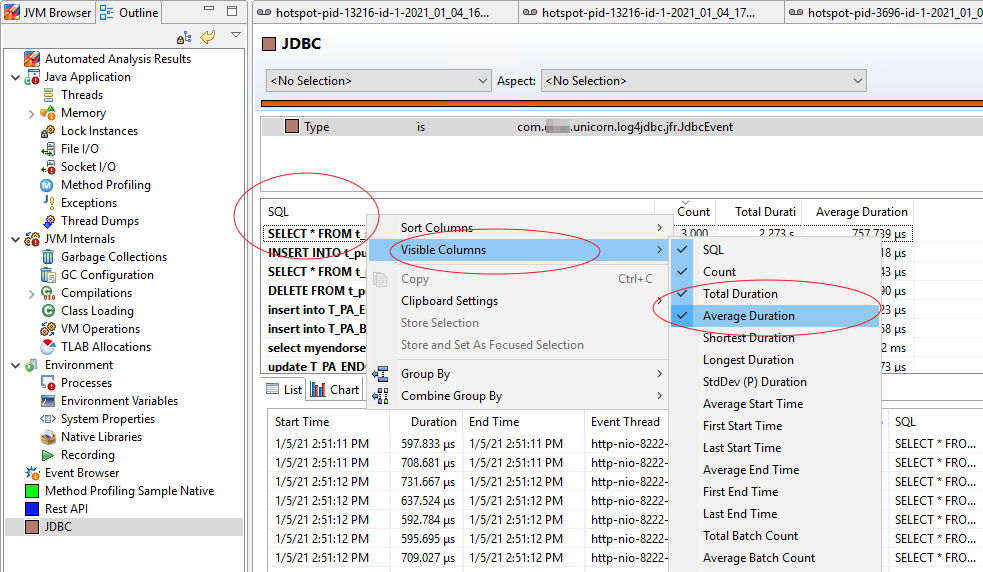Viewport: 983px width, 572px height.
Task: Uncheck the Average Duration column
Action: (750, 316)
